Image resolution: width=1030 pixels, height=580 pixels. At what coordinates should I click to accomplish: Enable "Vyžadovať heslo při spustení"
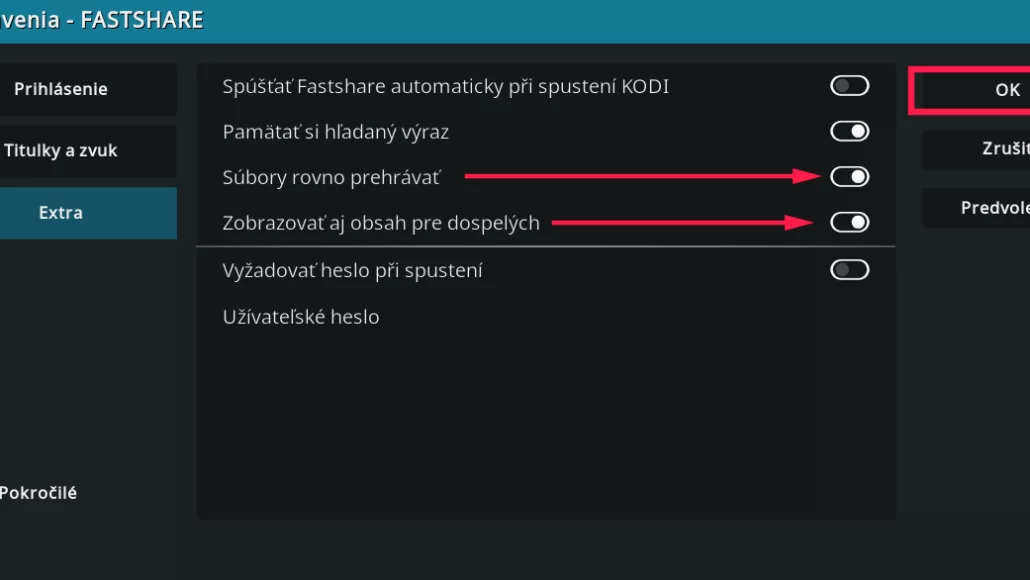(x=848, y=269)
